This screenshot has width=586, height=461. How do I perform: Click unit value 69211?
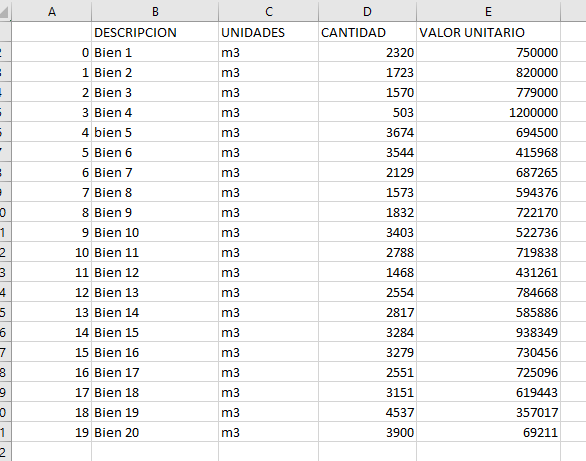(x=488, y=432)
